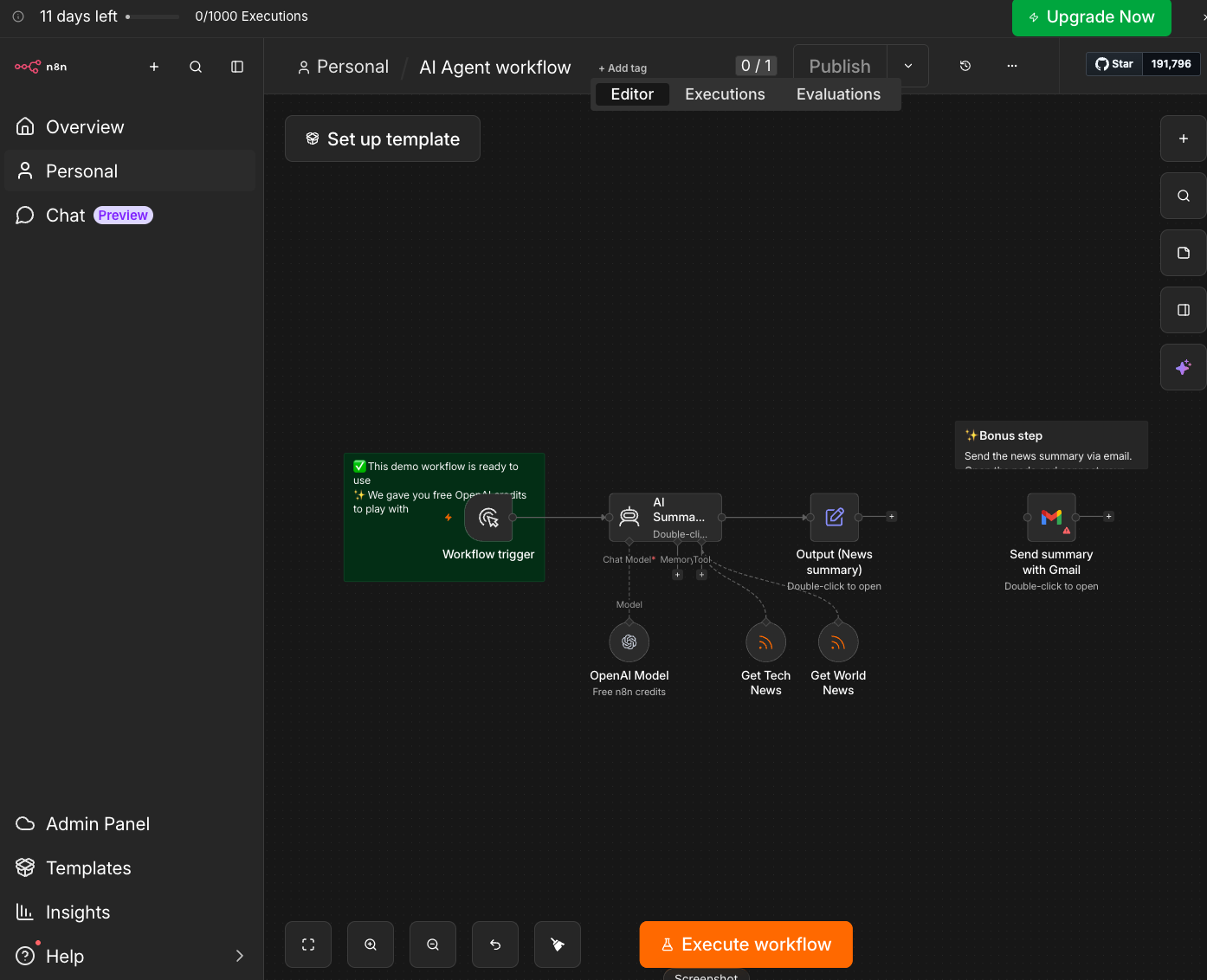Screen dimensions: 1207x980
Task: Click the 0 / 1 counter badge
Action: [756, 66]
